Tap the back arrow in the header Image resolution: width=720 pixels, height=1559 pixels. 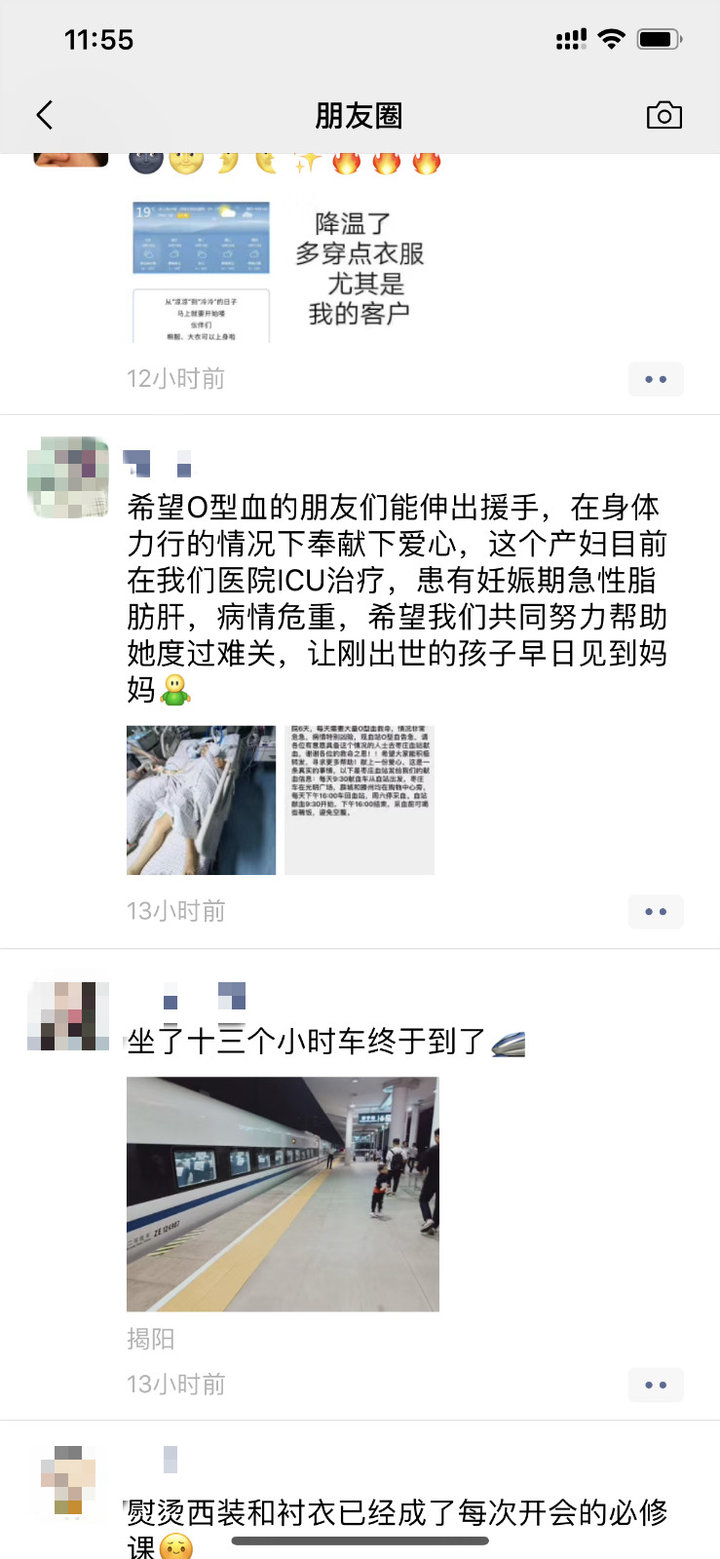pyautogui.click(x=44, y=116)
